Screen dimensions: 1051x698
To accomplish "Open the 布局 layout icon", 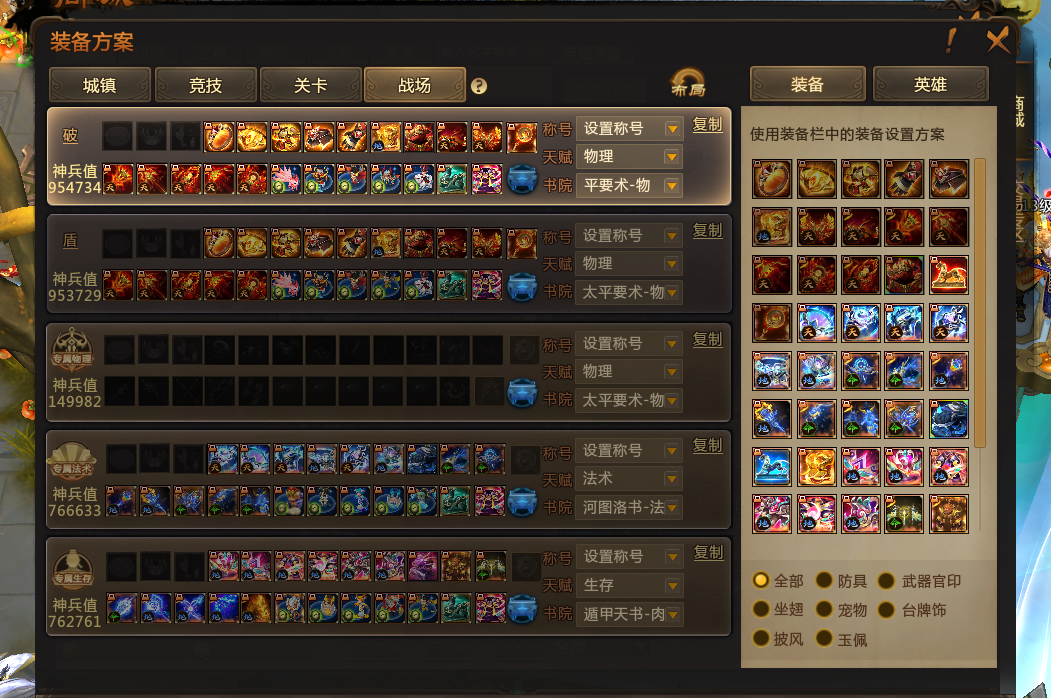I will coord(688,83).
